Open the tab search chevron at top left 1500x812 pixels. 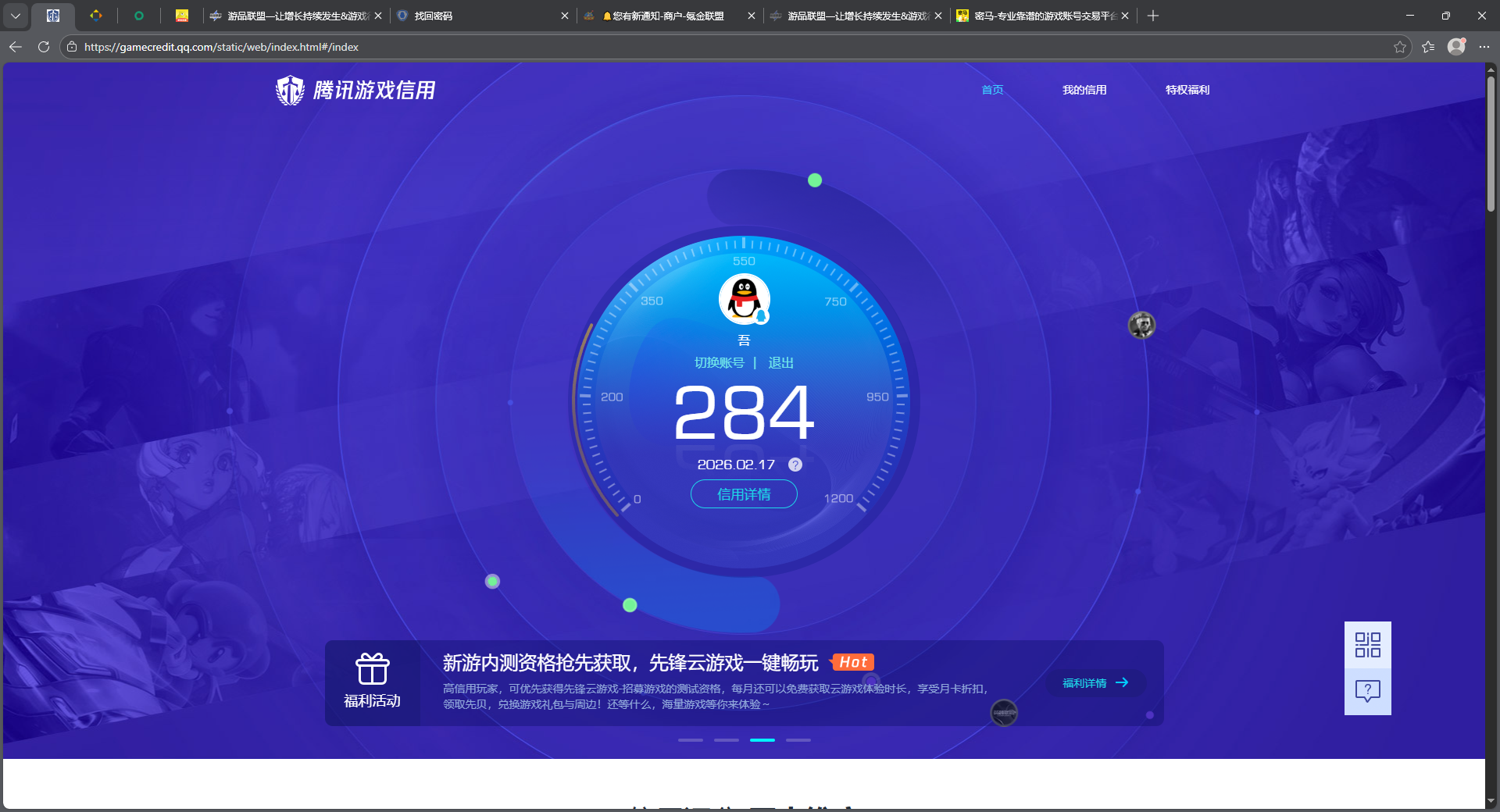point(16,15)
